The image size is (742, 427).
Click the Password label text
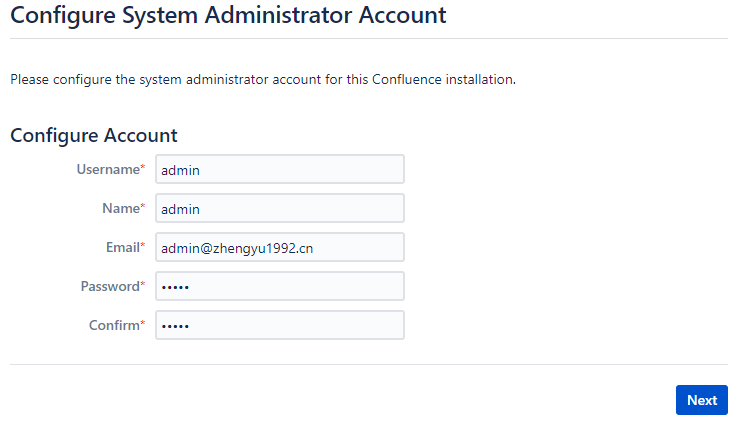click(x=110, y=286)
